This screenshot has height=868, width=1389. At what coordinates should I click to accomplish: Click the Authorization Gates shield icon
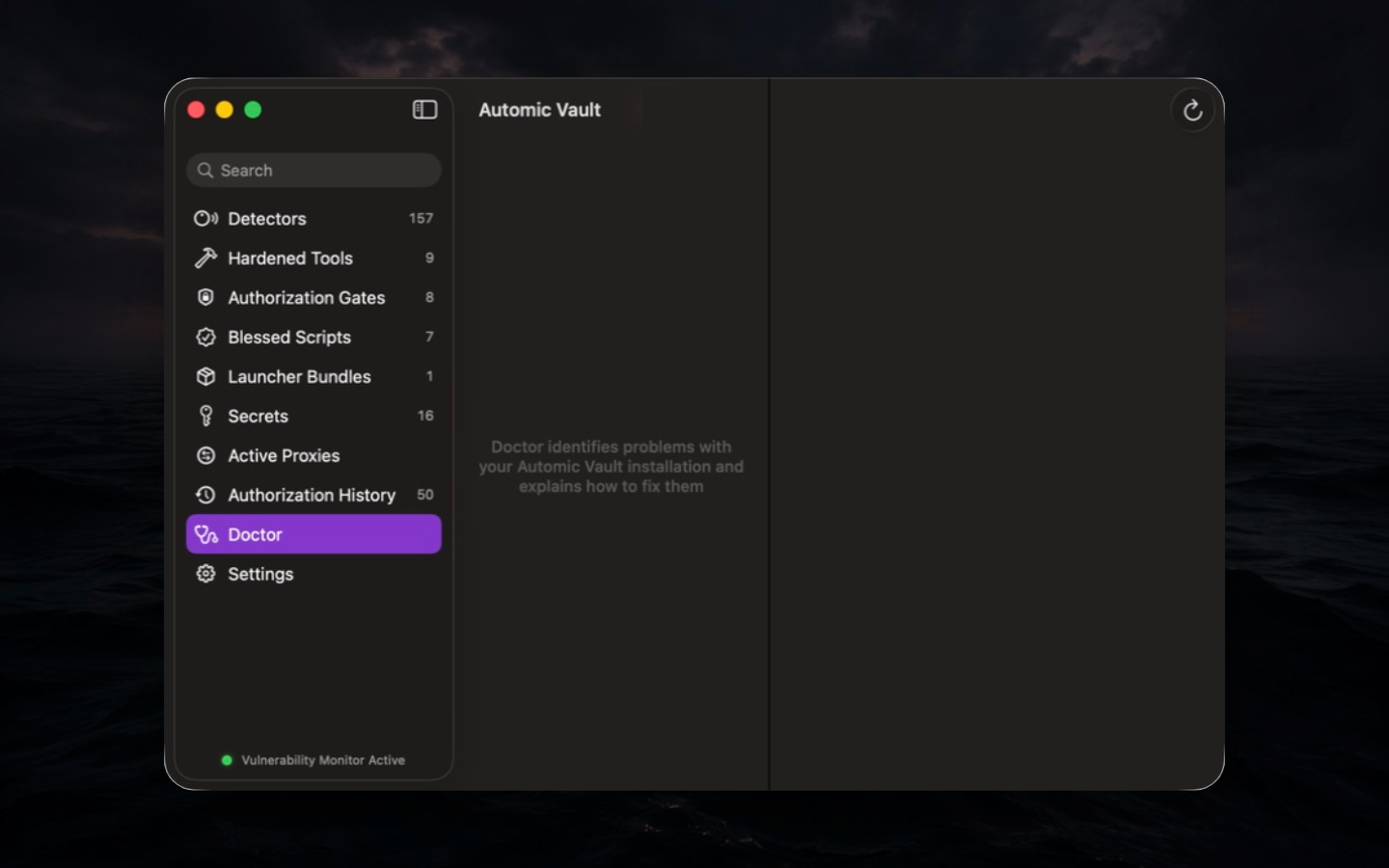click(x=205, y=298)
